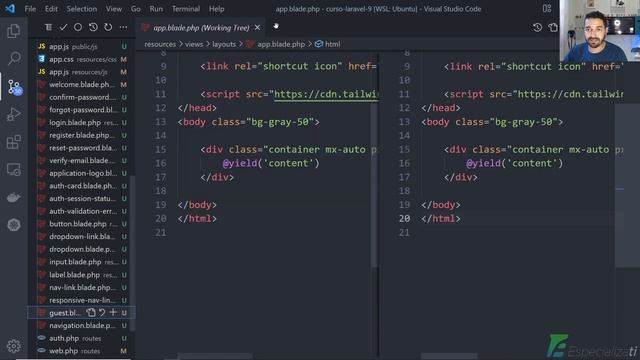Image resolution: width=640 pixels, height=360 pixels.
Task: Open the Extensions view
Action: click(13, 142)
